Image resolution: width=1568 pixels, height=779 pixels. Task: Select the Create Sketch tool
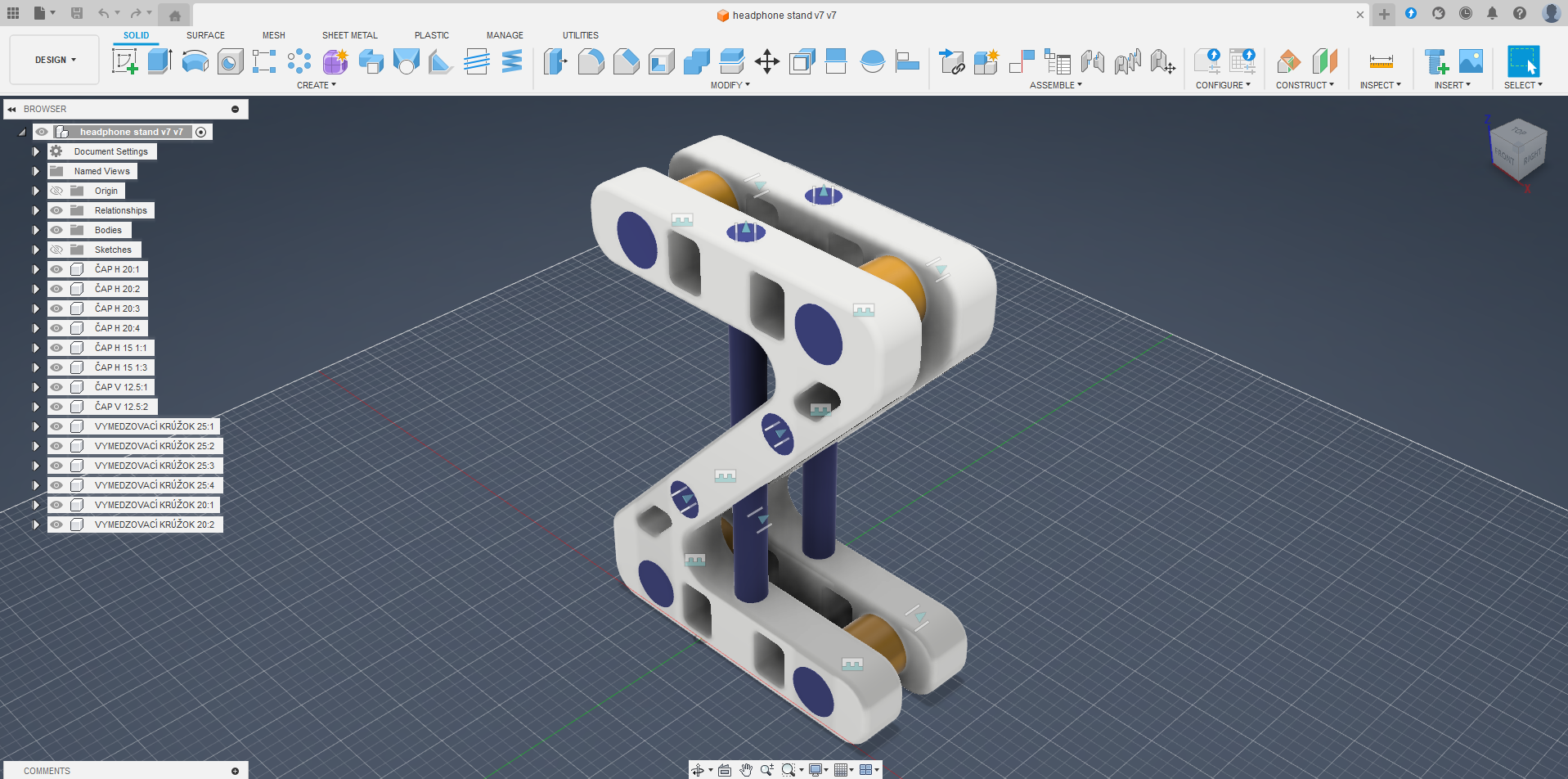(124, 61)
